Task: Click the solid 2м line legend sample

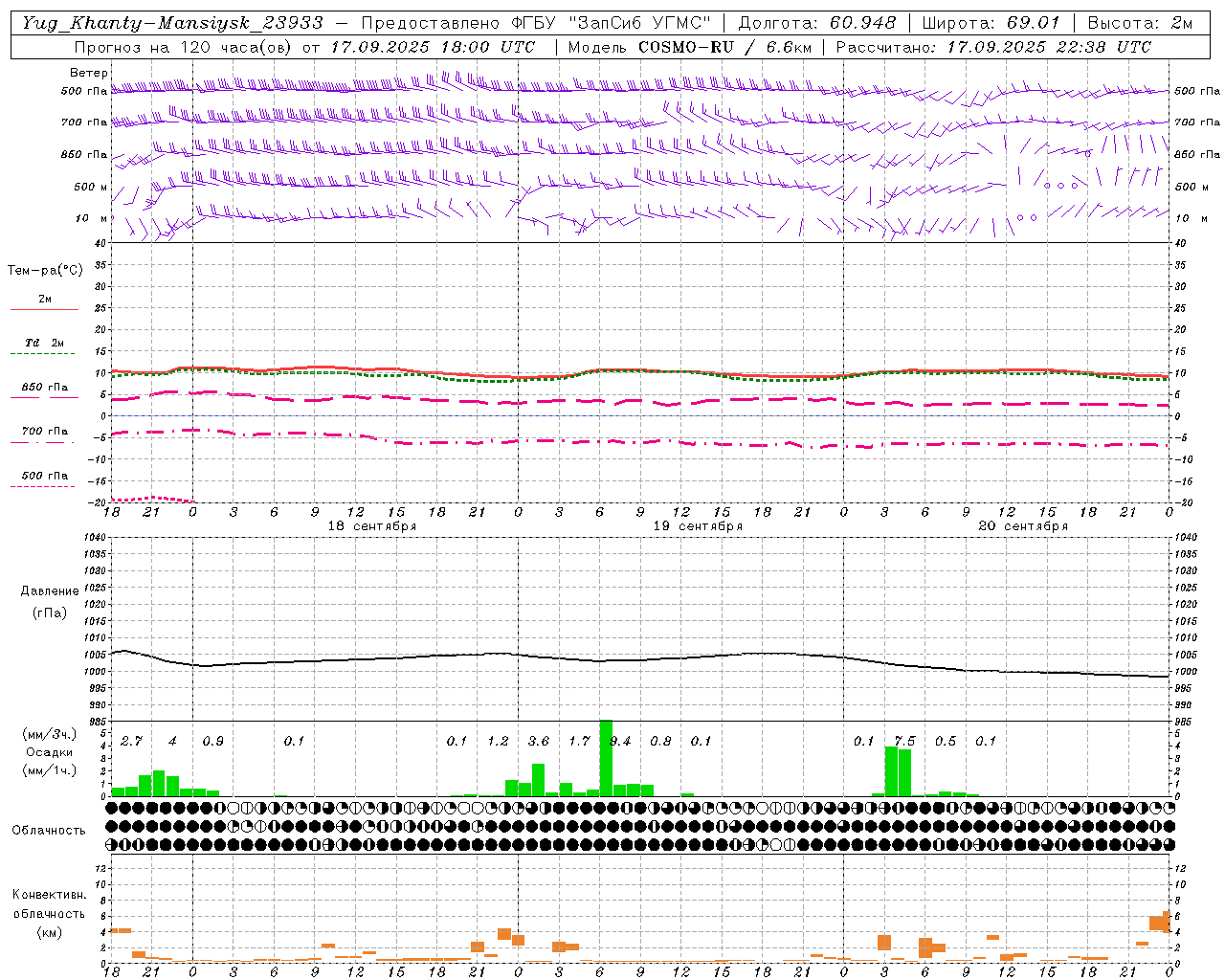Action: [44, 309]
